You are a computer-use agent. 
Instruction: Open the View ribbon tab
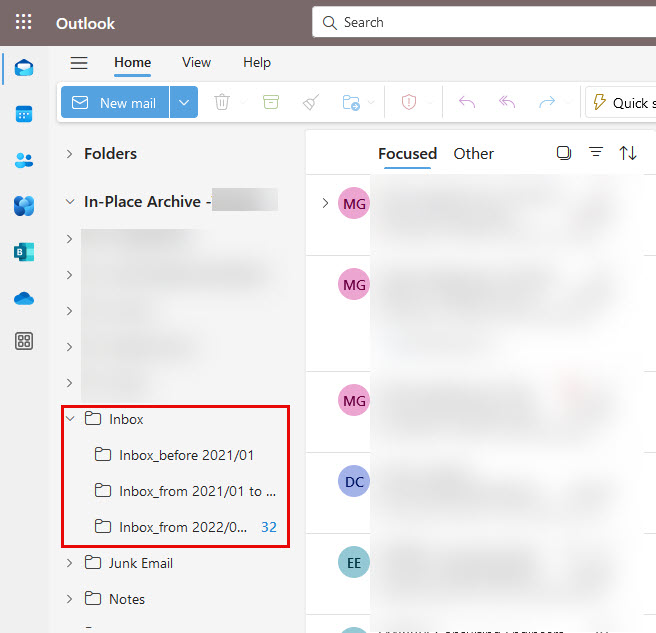[x=196, y=62]
